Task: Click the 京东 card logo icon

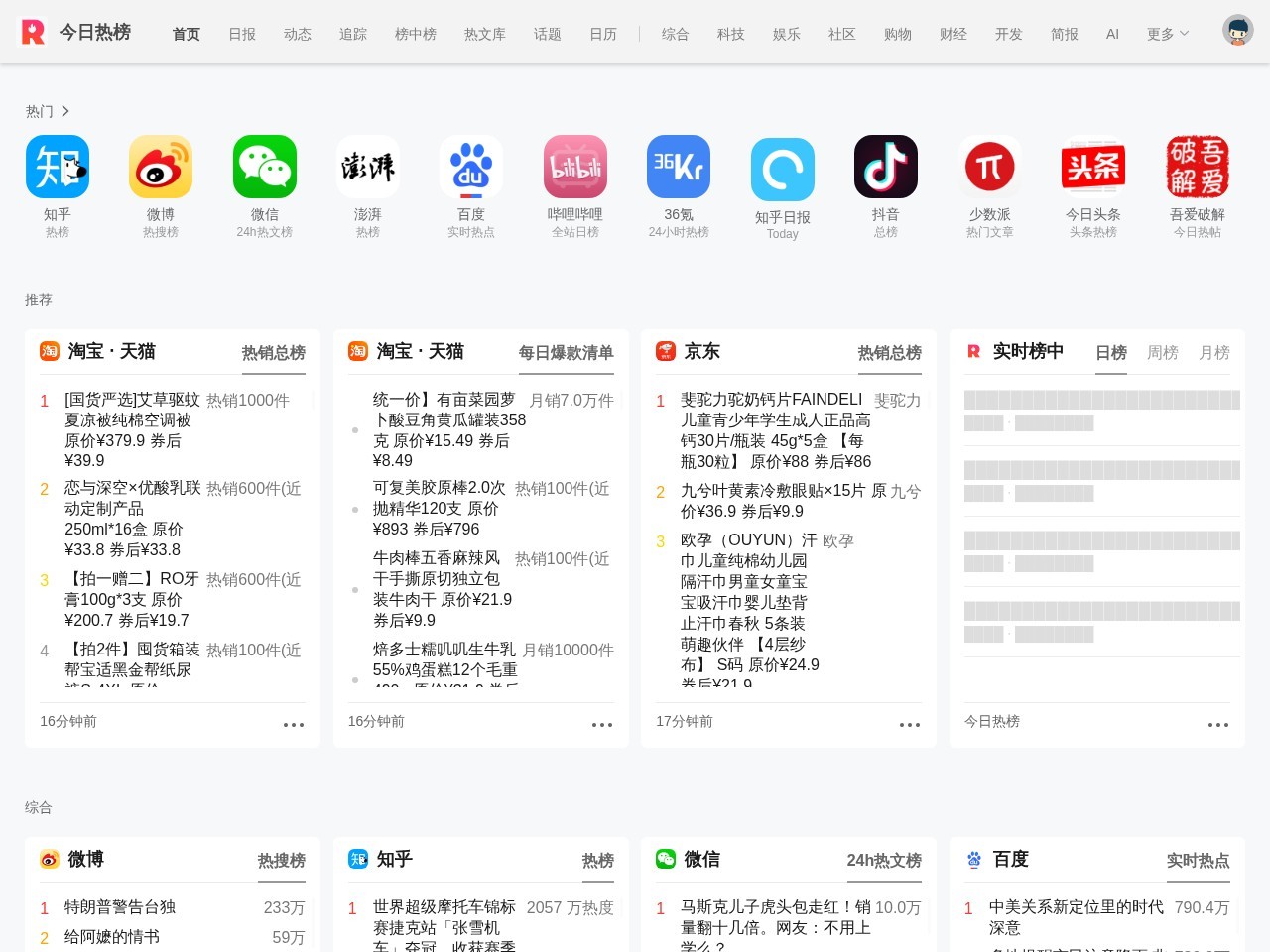Action: pos(666,351)
